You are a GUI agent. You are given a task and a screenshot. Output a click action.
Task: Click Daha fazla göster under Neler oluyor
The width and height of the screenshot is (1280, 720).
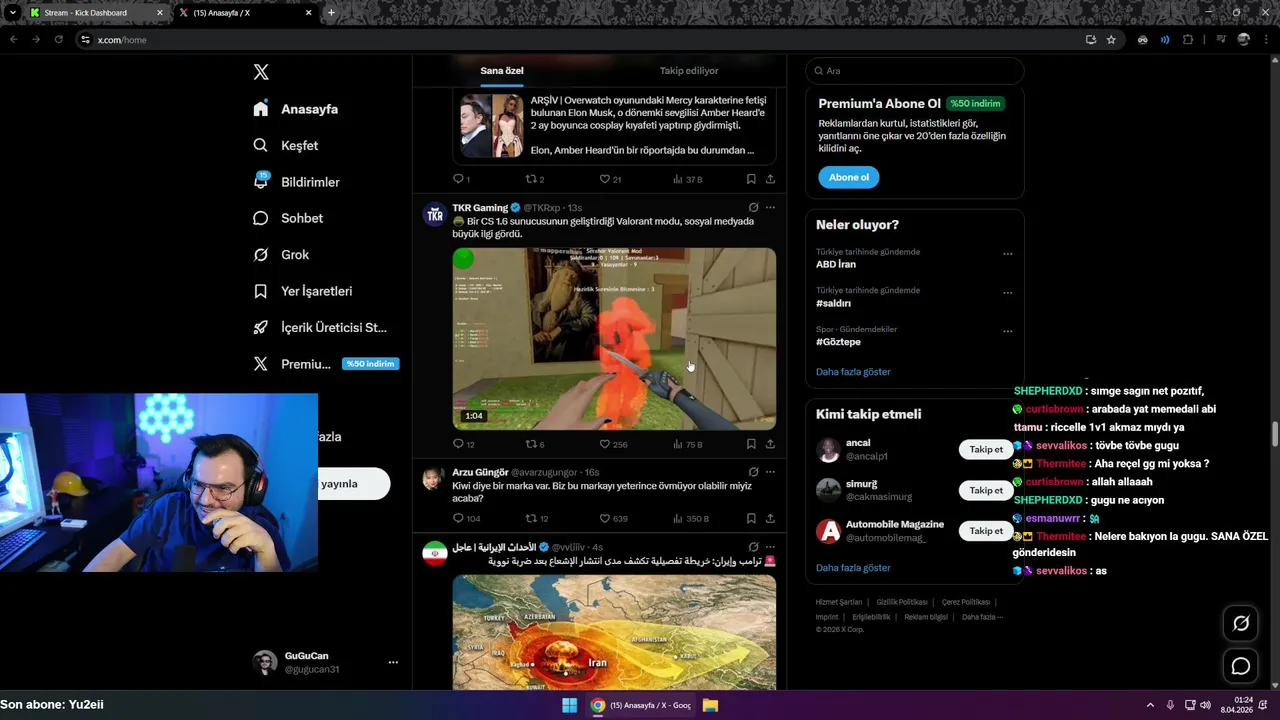853,372
